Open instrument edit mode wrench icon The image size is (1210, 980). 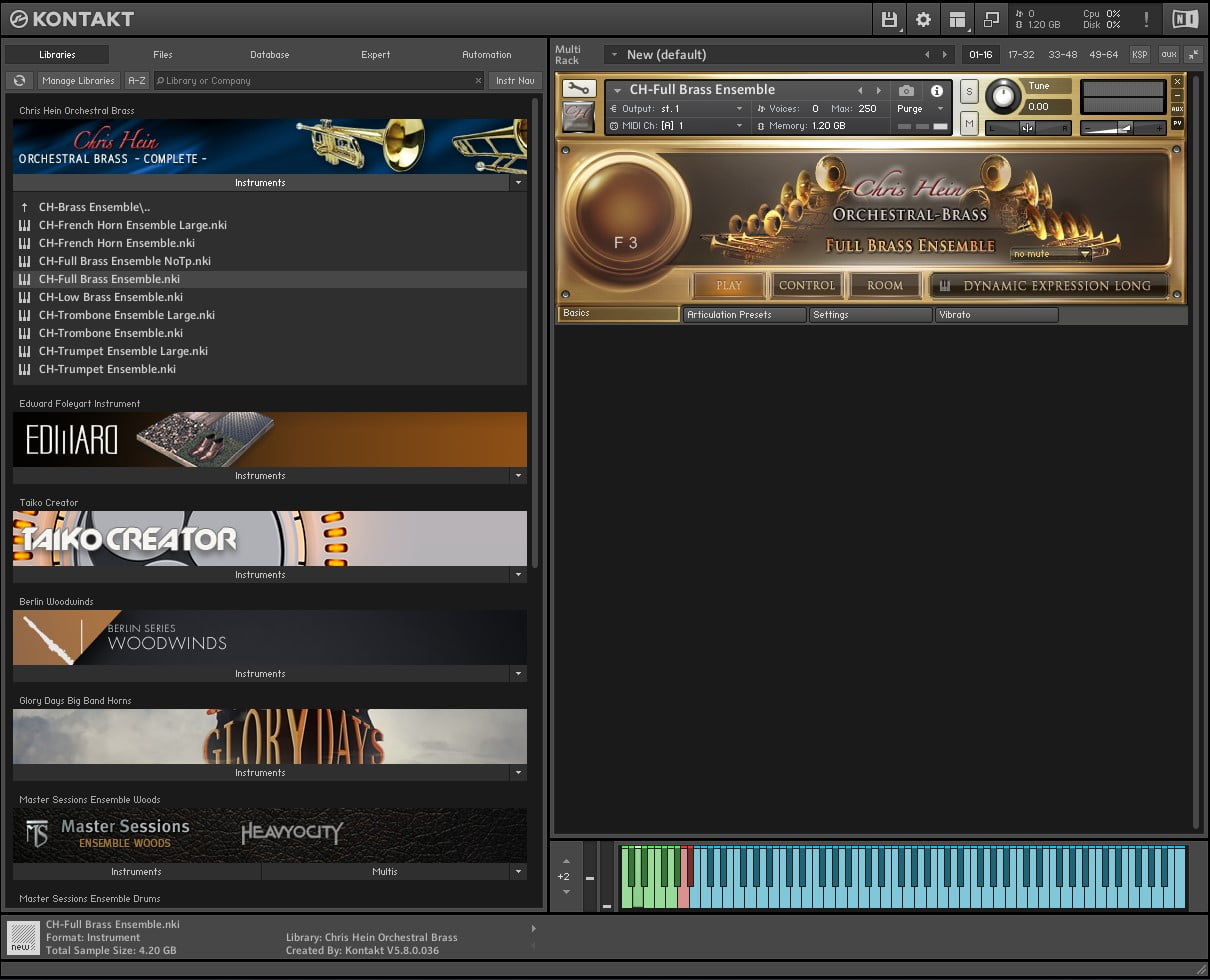pyautogui.click(x=578, y=89)
